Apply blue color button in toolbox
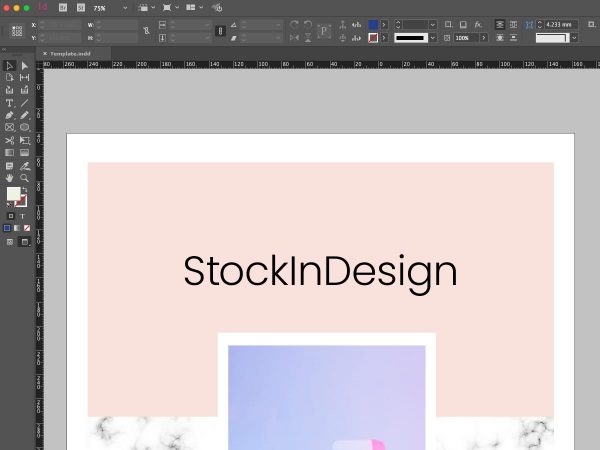 tap(7, 228)
